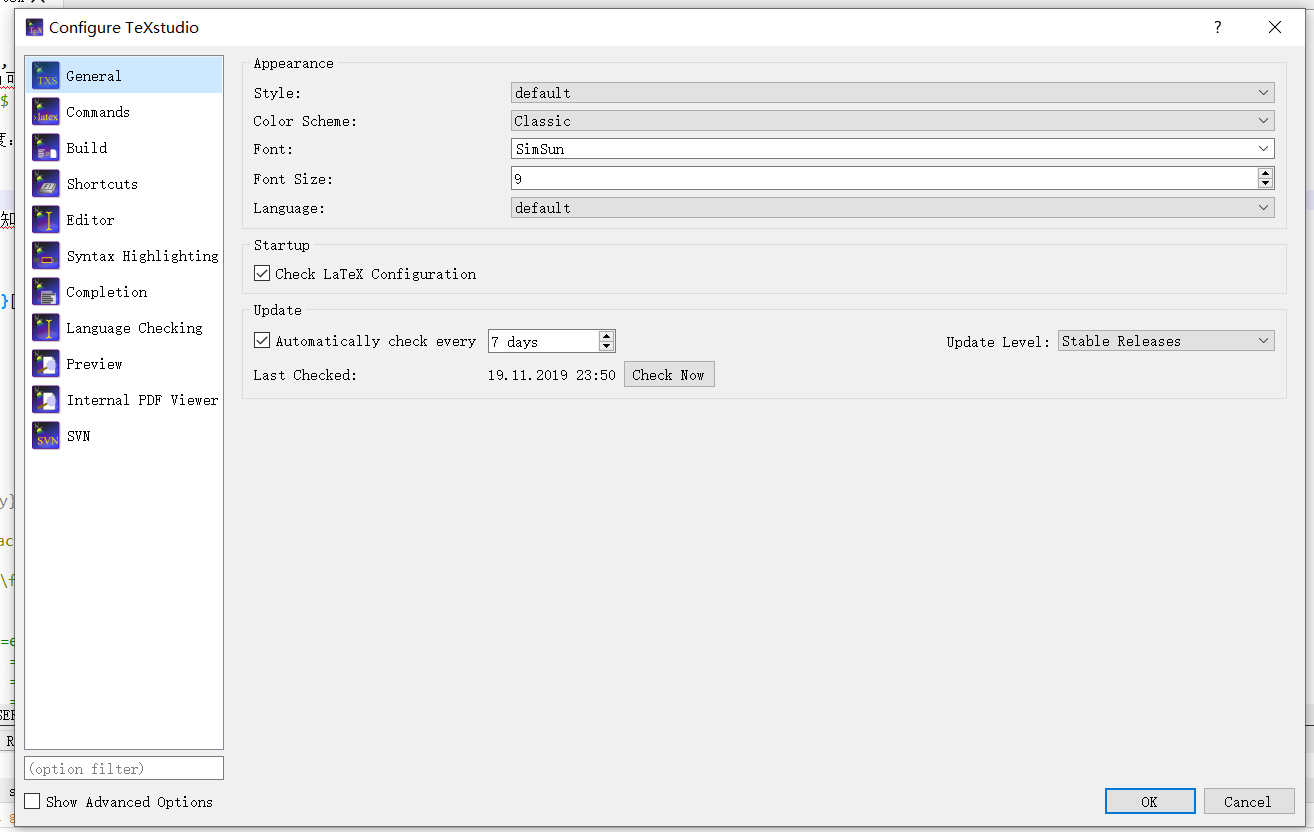Select the General settings page
The width and height of the screenshot is (1314, 832).
pyautogui.click(x=124, y=76)
